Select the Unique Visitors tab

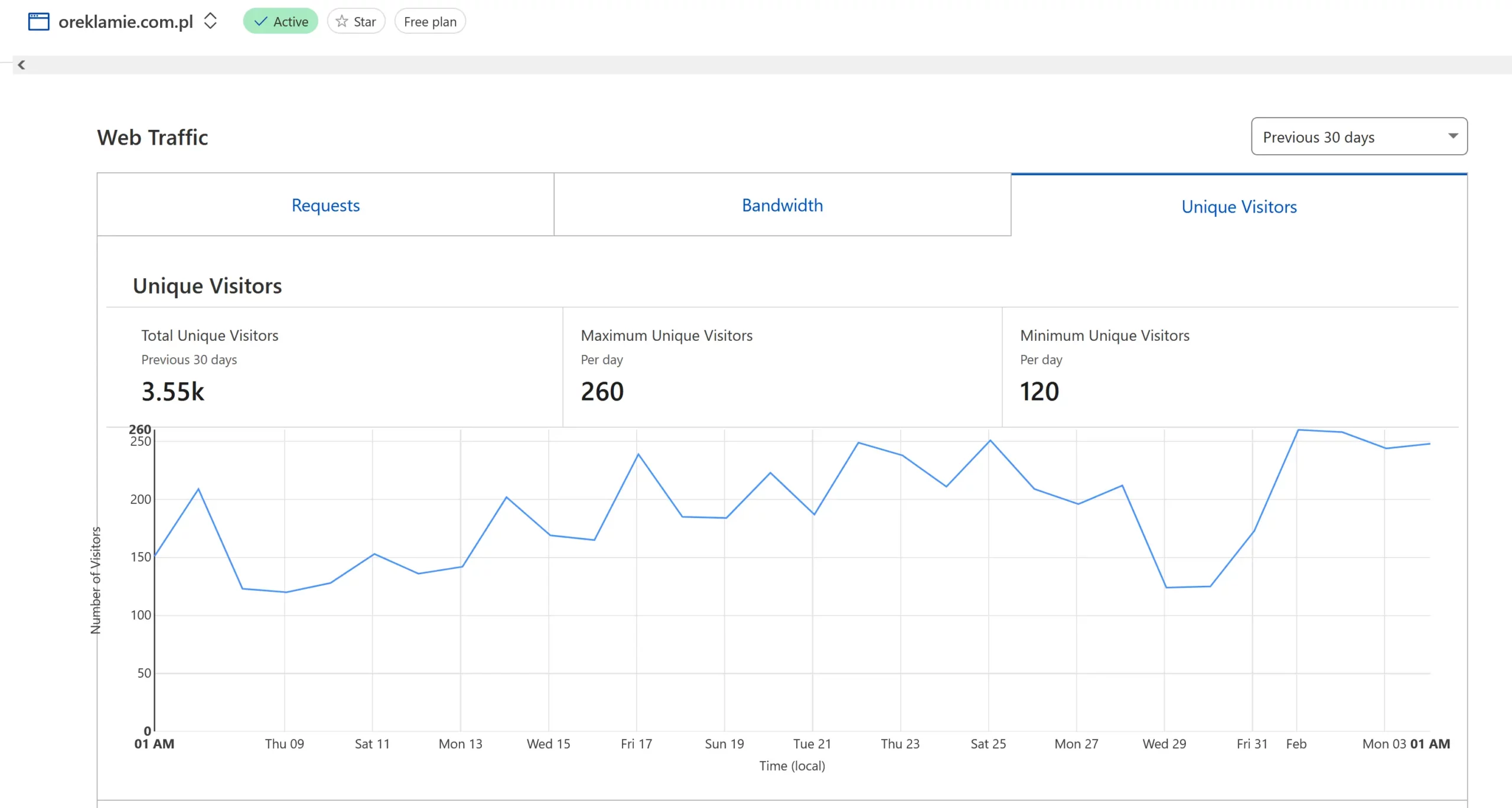pyautogui.click(x=1239, y=207)
